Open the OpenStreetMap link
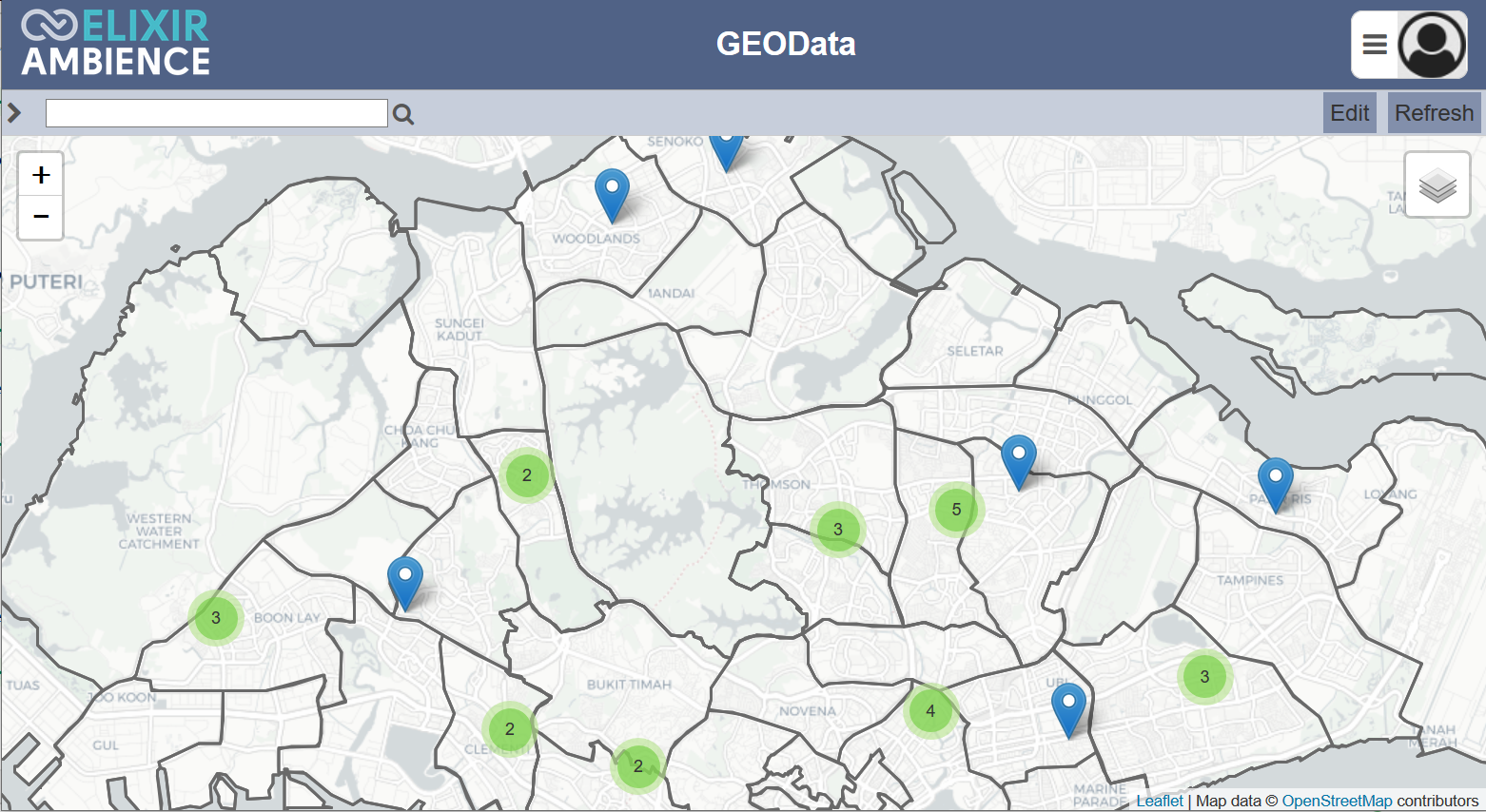This screenshot has height=812, width=1486. point(1336,801)
